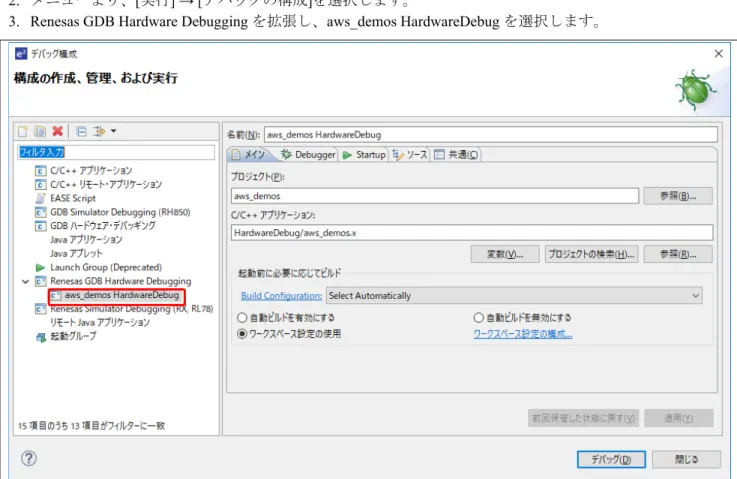Click the 名前 input field
The height and width of the screenshot is (479, 737).
coord(491,134)
